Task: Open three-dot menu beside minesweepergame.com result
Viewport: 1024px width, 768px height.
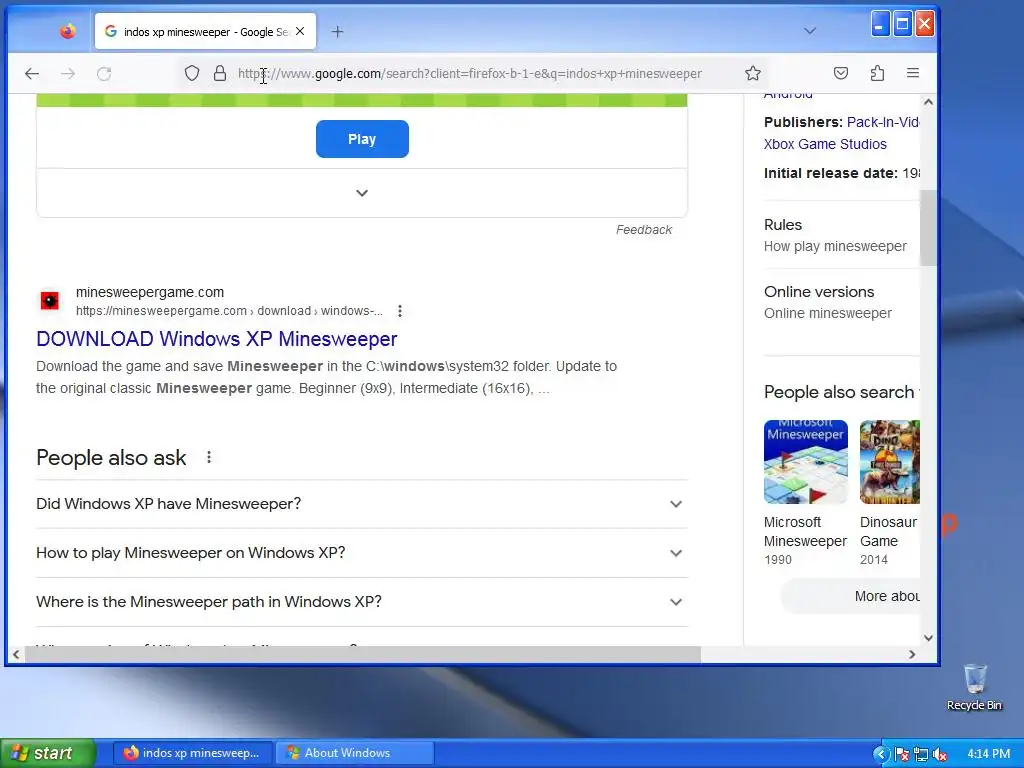Action: (x=400, y=312)
